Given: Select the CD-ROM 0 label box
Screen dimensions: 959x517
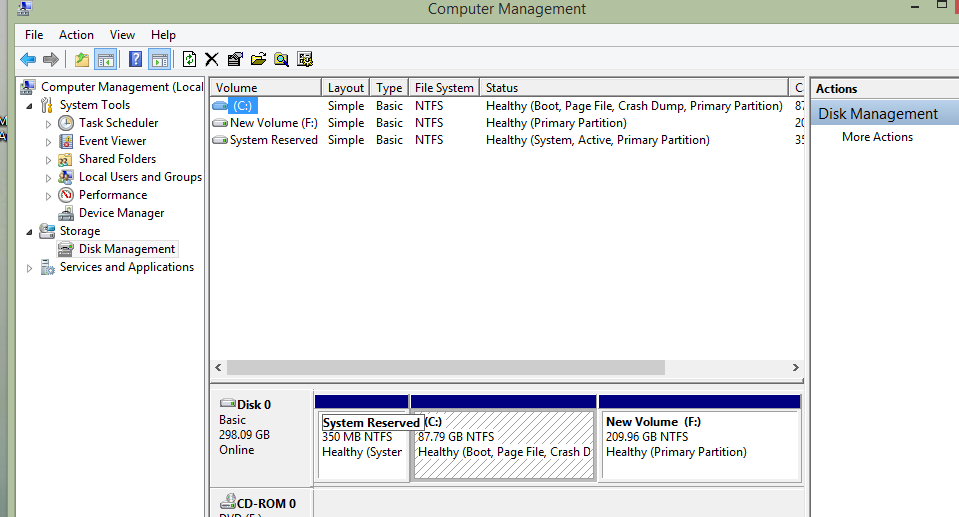Looking at the screenshot, I should point(262,504).
